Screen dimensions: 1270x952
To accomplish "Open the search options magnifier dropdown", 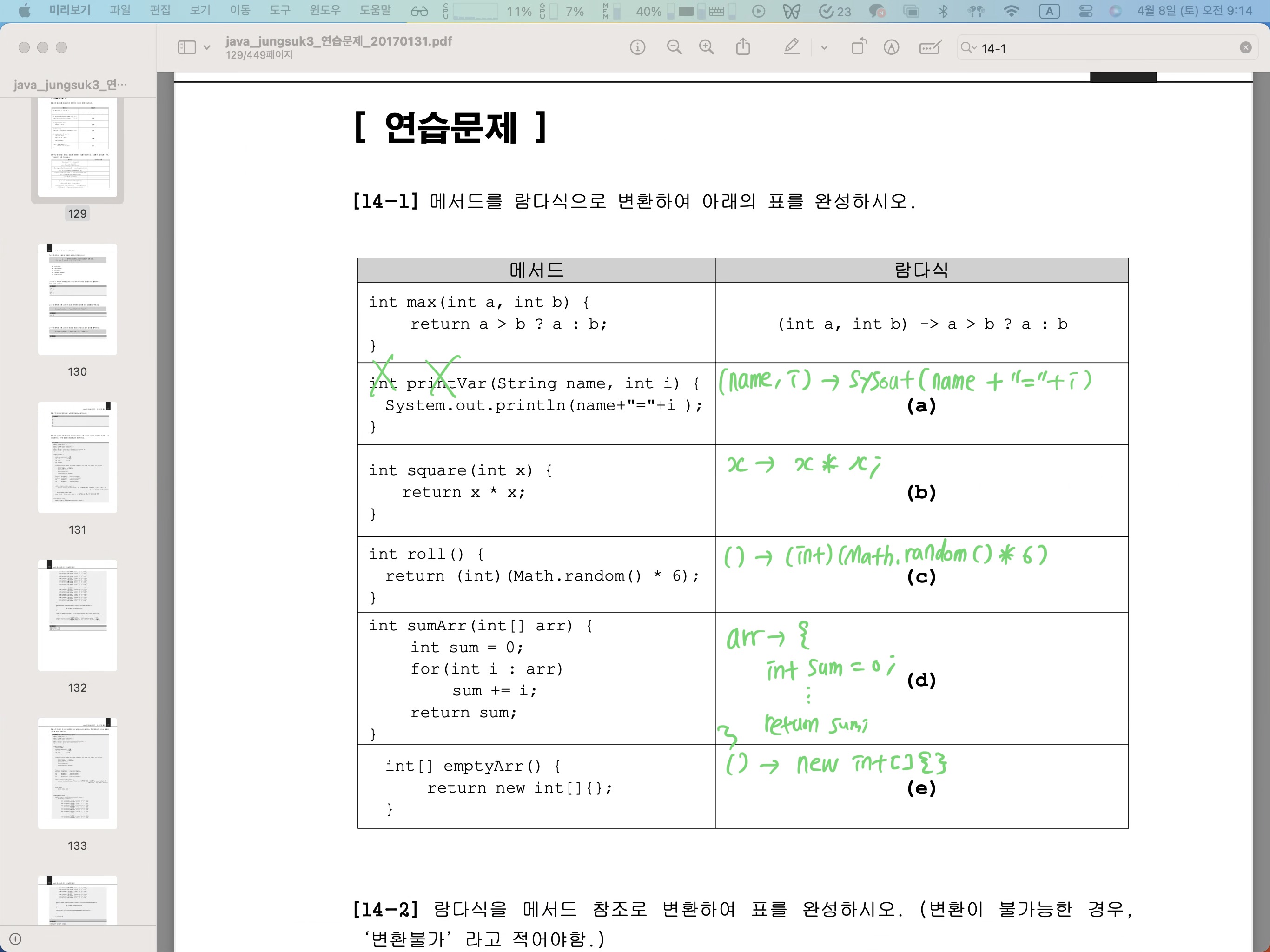I will (x=969, y=48).
